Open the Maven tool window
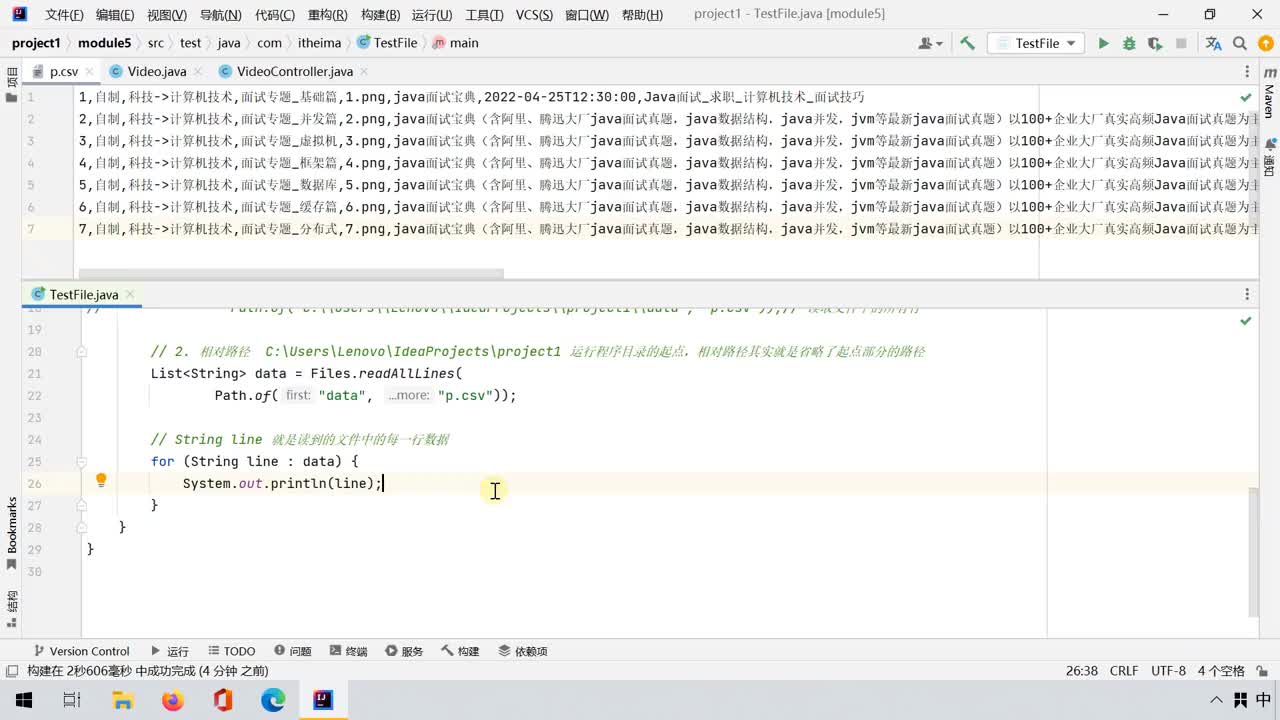Image resolution: width=1280 pixels, height=720 pixels. (1269, 95)
